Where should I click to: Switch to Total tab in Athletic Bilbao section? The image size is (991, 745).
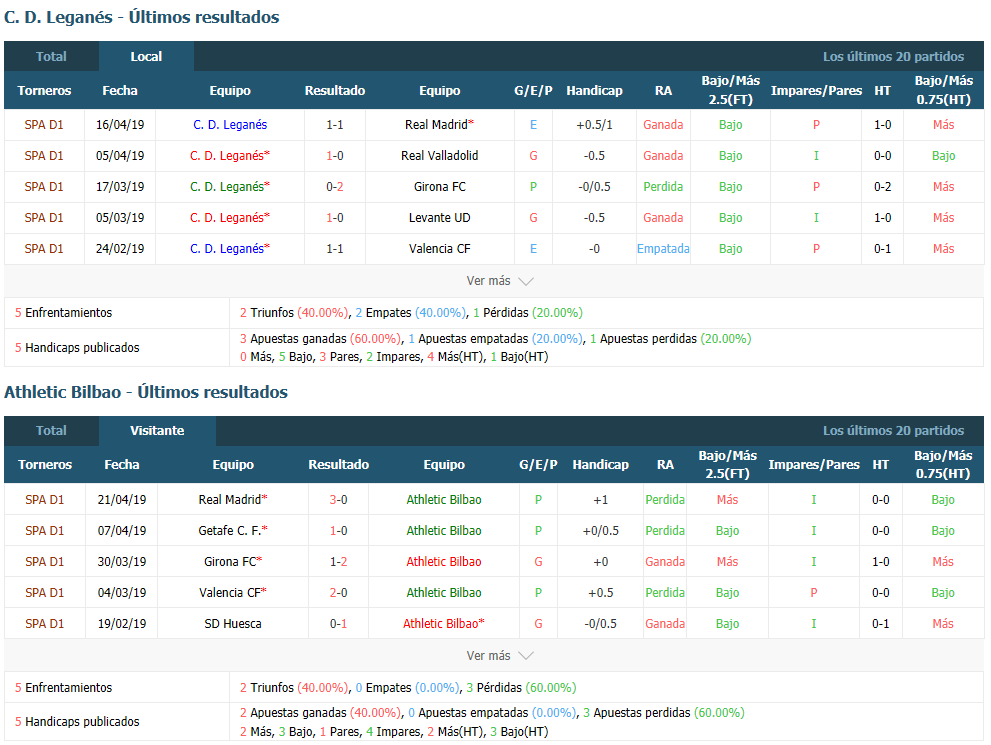[x=51, y=430]
